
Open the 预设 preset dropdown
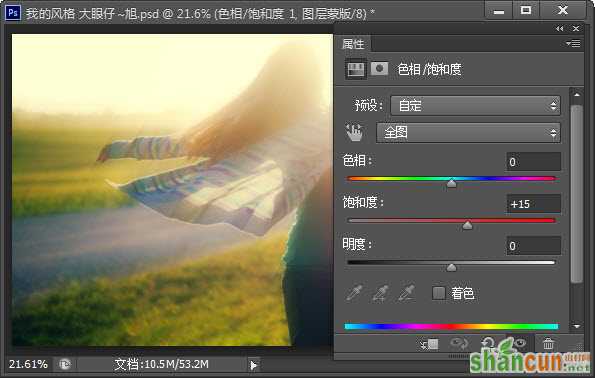tap(475, 105)
